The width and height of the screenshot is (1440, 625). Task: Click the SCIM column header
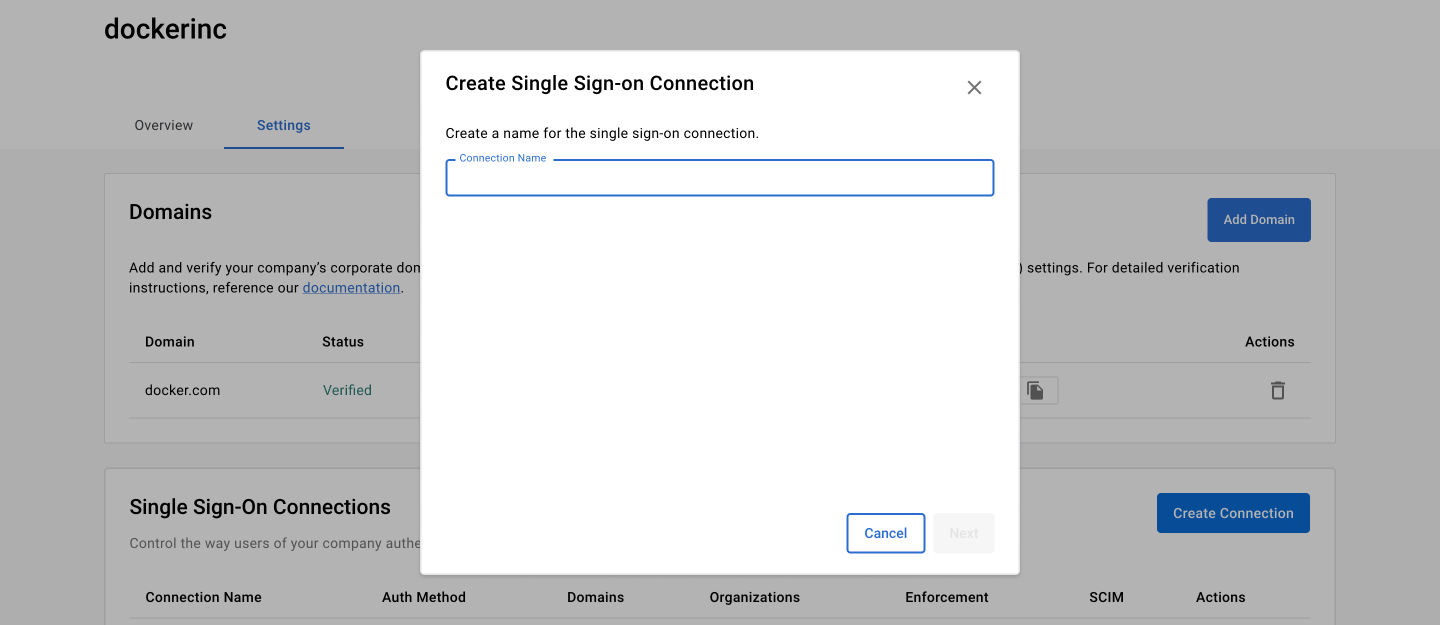click(1106, 597)
